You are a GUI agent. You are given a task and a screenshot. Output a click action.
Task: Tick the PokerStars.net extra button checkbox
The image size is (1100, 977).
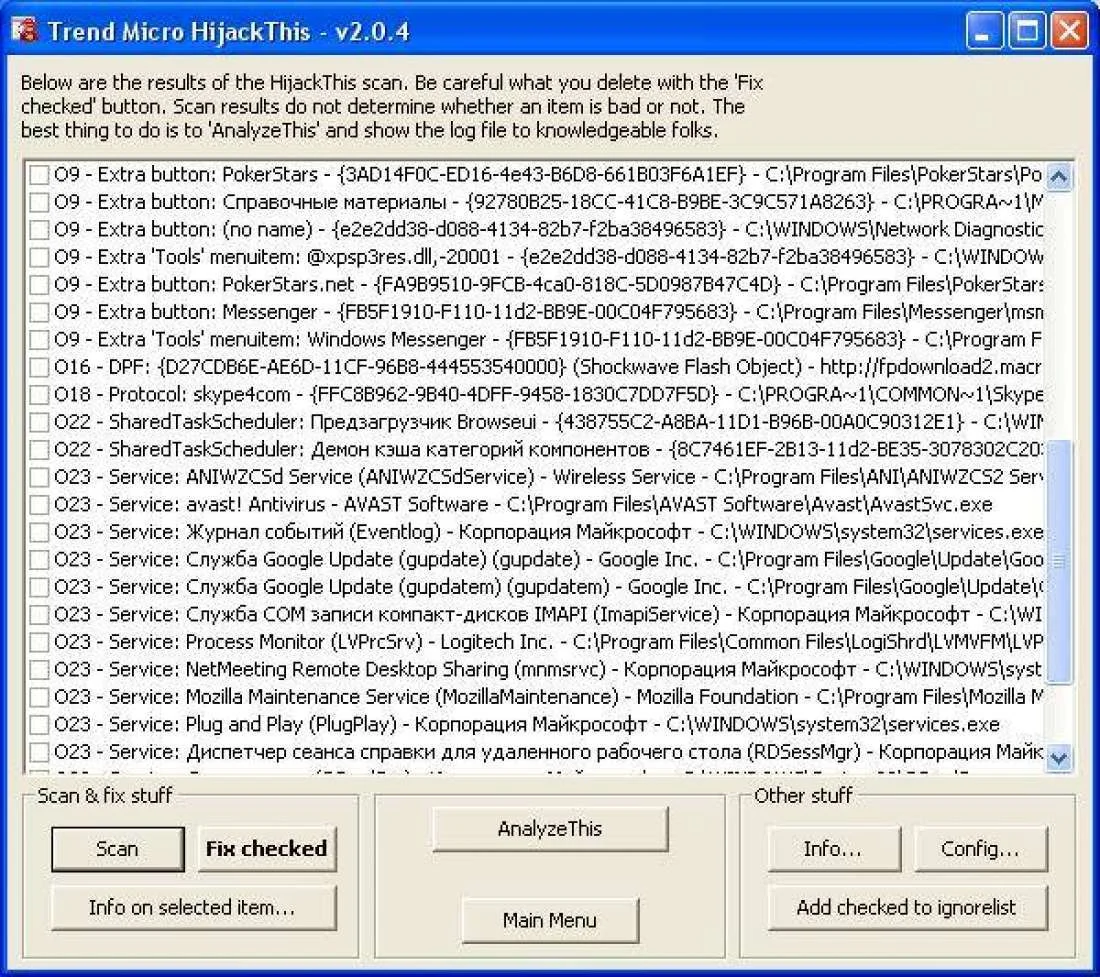(x=39, y=285)
